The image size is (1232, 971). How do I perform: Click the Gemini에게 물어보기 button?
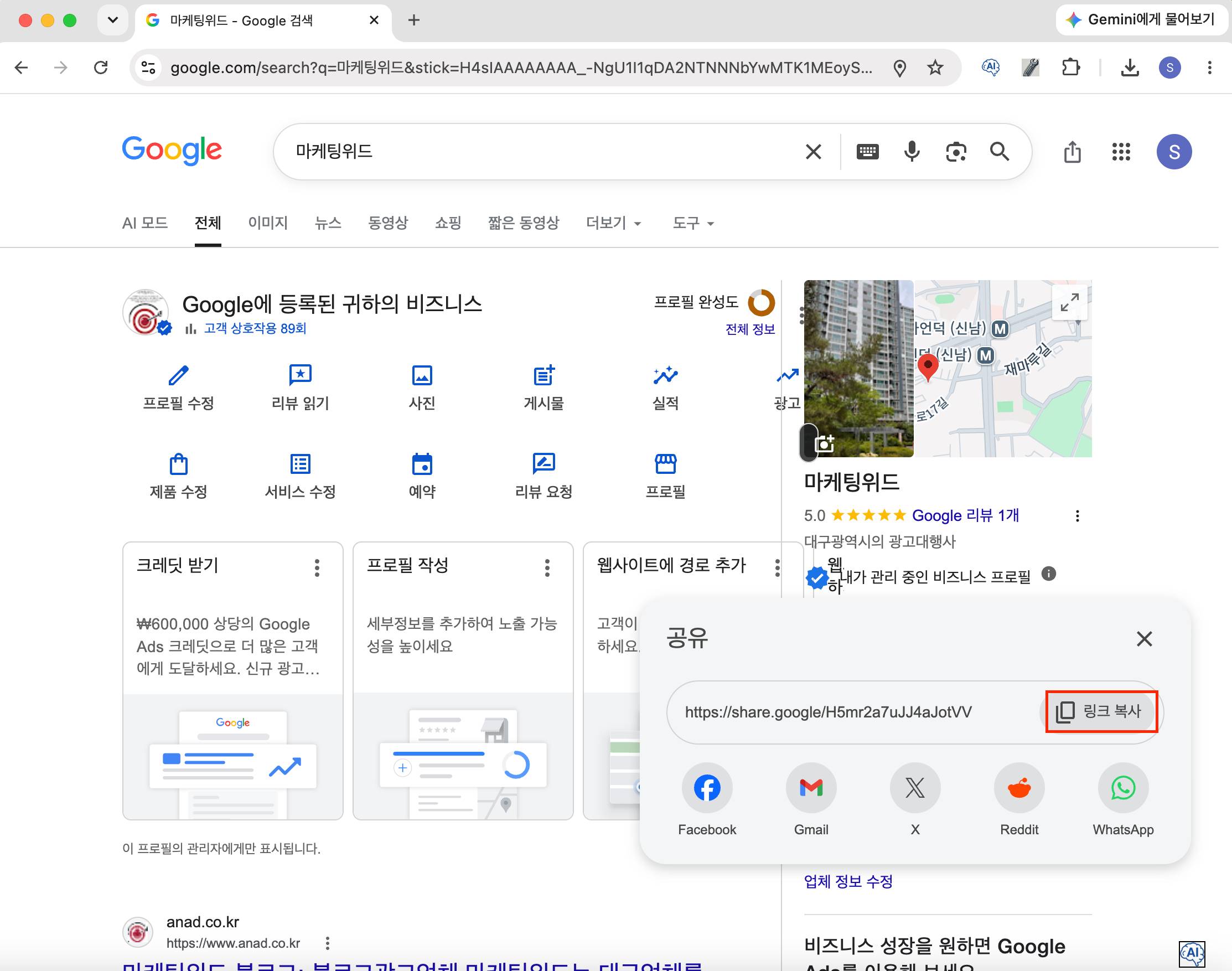(1142, 20)
